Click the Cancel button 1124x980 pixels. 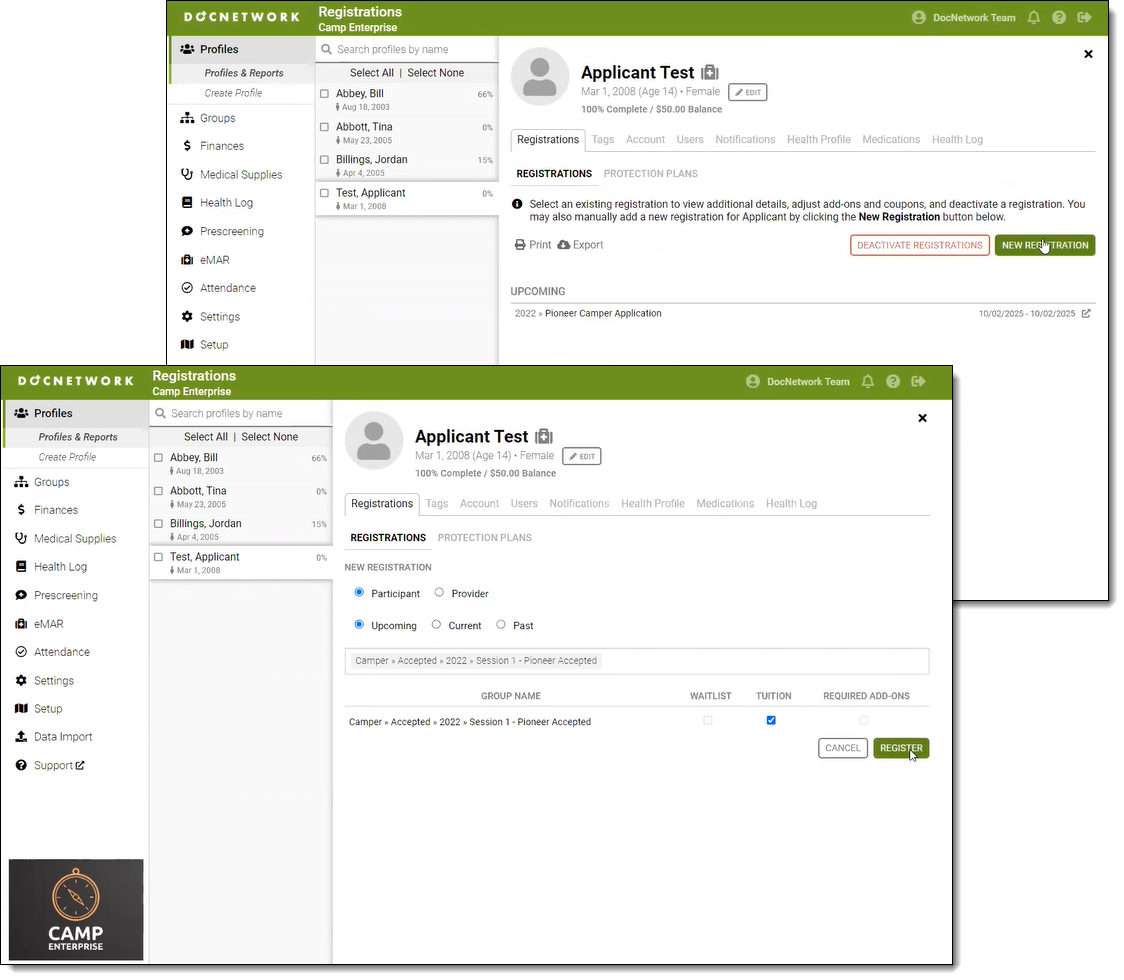842,748
